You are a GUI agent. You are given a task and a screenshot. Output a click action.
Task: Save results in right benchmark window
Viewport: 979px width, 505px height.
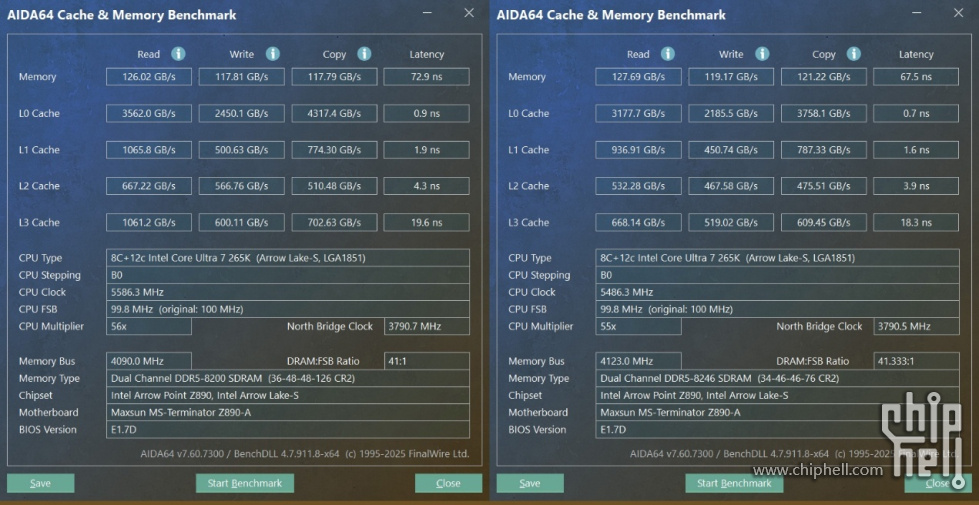530,483
